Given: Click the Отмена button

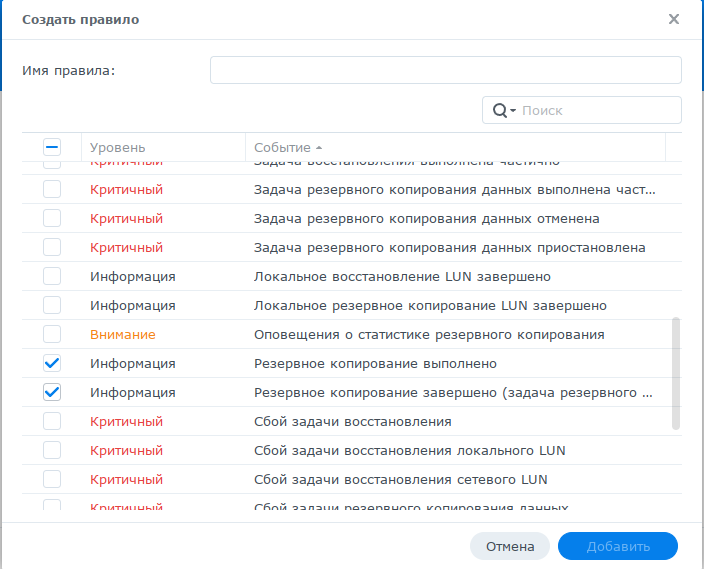Looking at the screenshot, I should (510, 546).
